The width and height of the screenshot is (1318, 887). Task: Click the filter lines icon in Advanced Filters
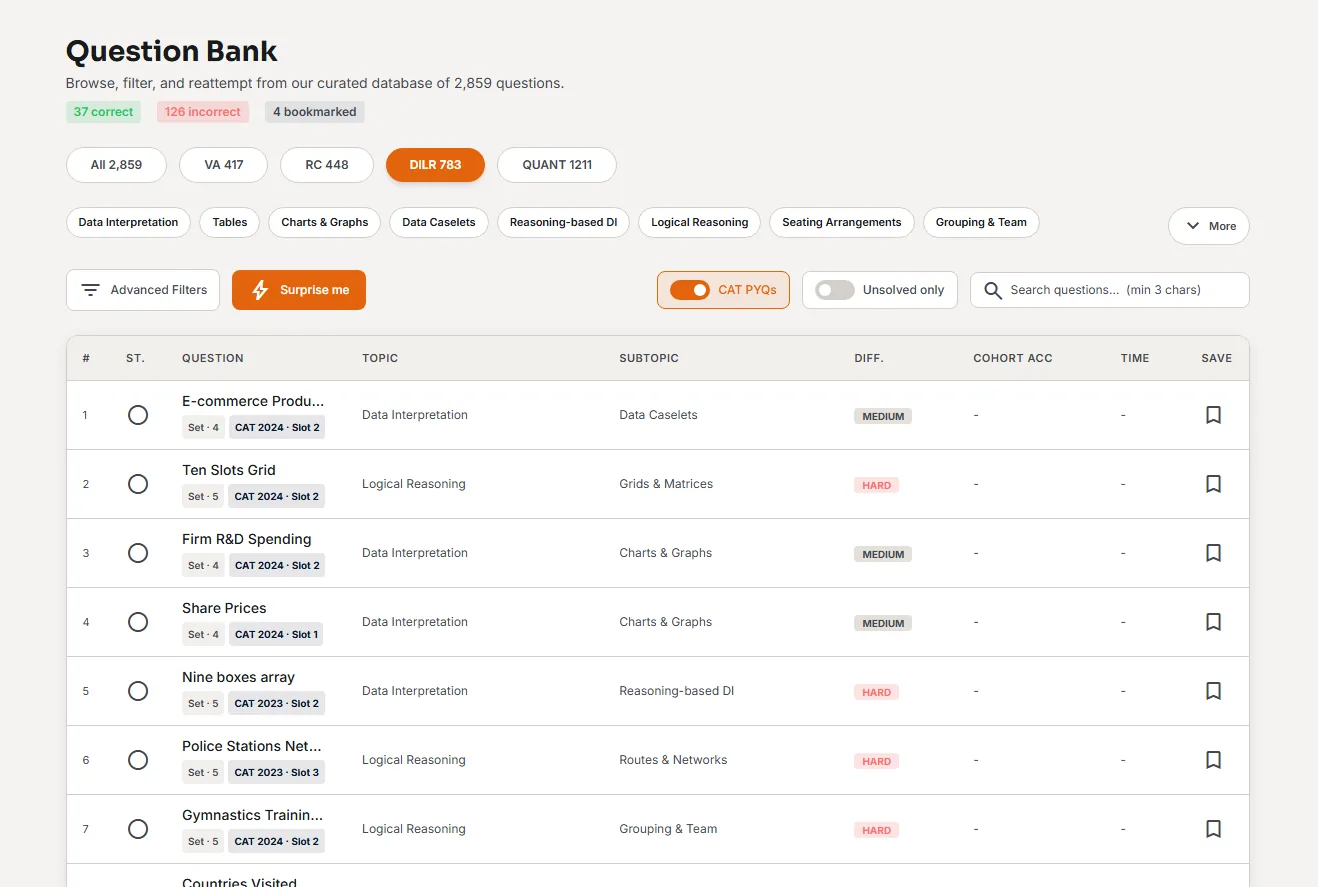point(90,290)
